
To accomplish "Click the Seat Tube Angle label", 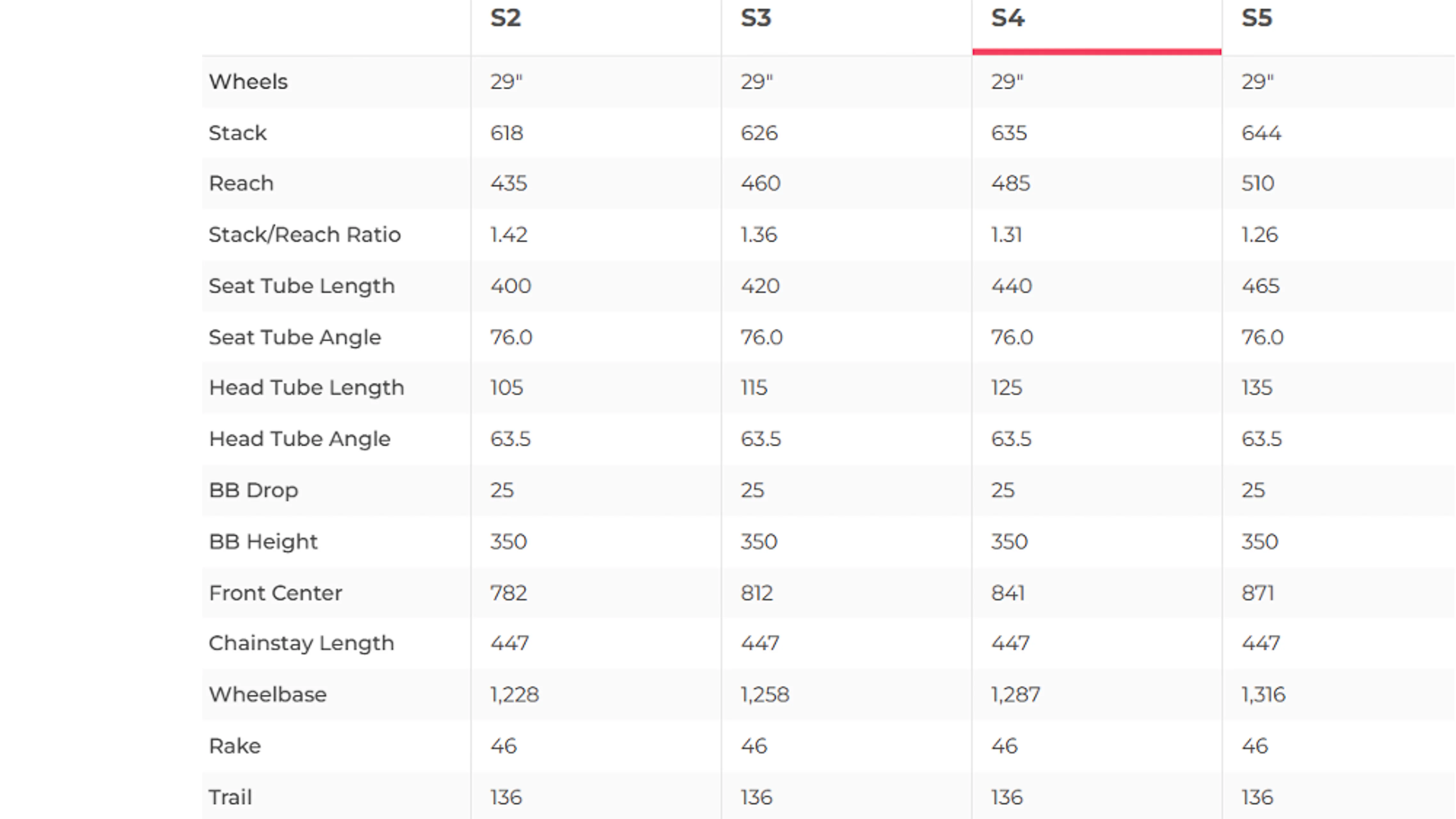I will [295, 338].
